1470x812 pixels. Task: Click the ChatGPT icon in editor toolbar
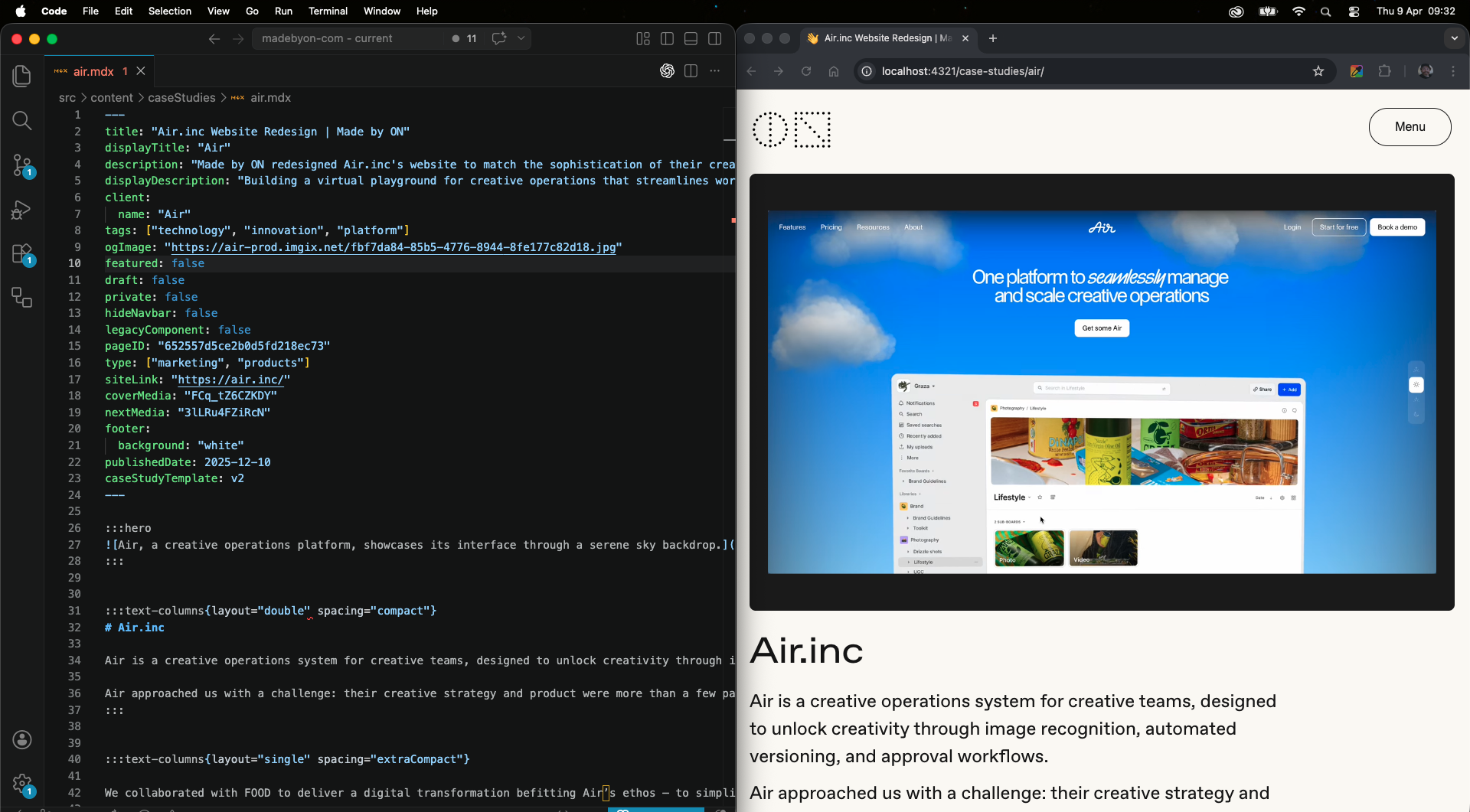coord(667,71)
